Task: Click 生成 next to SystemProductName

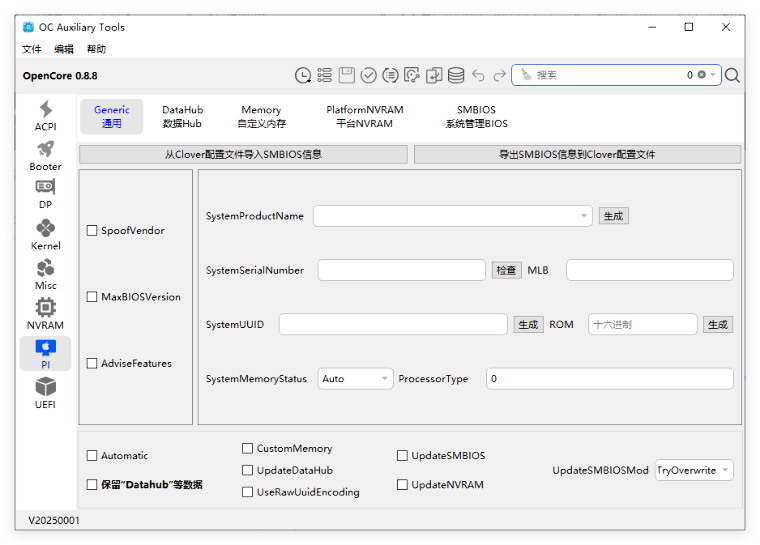Action: (614, 216)
